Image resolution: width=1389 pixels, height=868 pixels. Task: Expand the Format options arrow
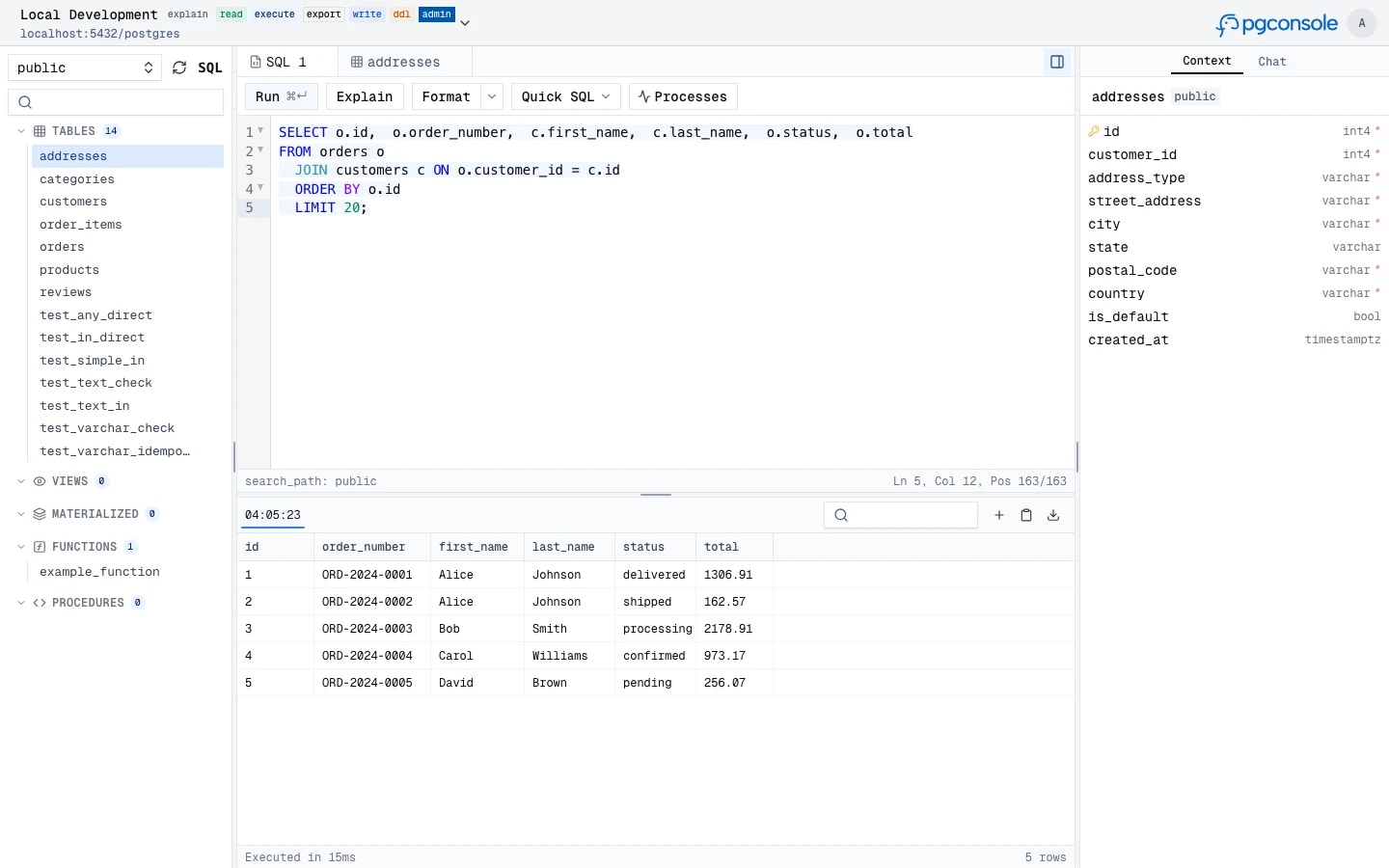(492, 96)
